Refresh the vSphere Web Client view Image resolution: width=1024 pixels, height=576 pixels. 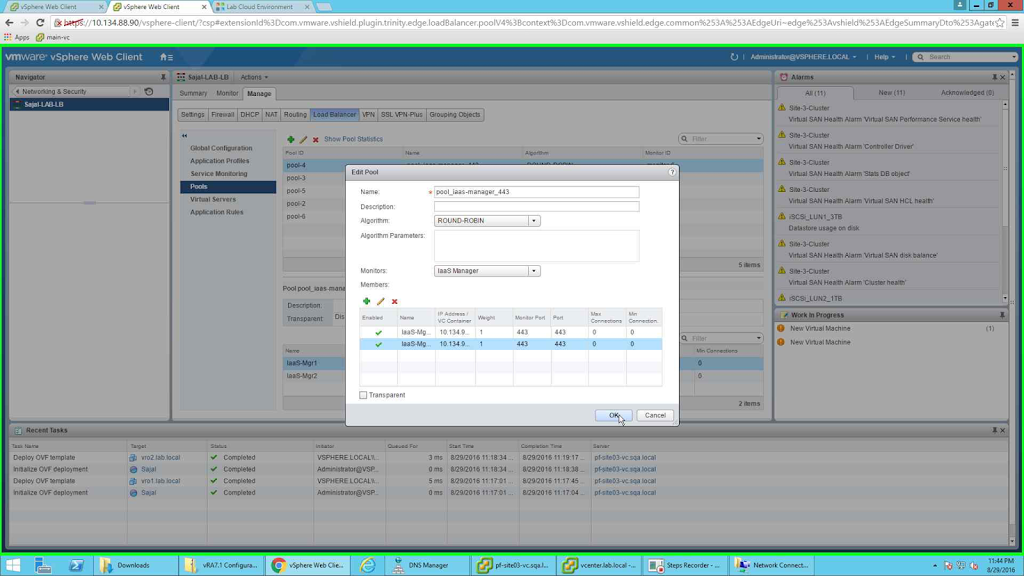point(734,57)
